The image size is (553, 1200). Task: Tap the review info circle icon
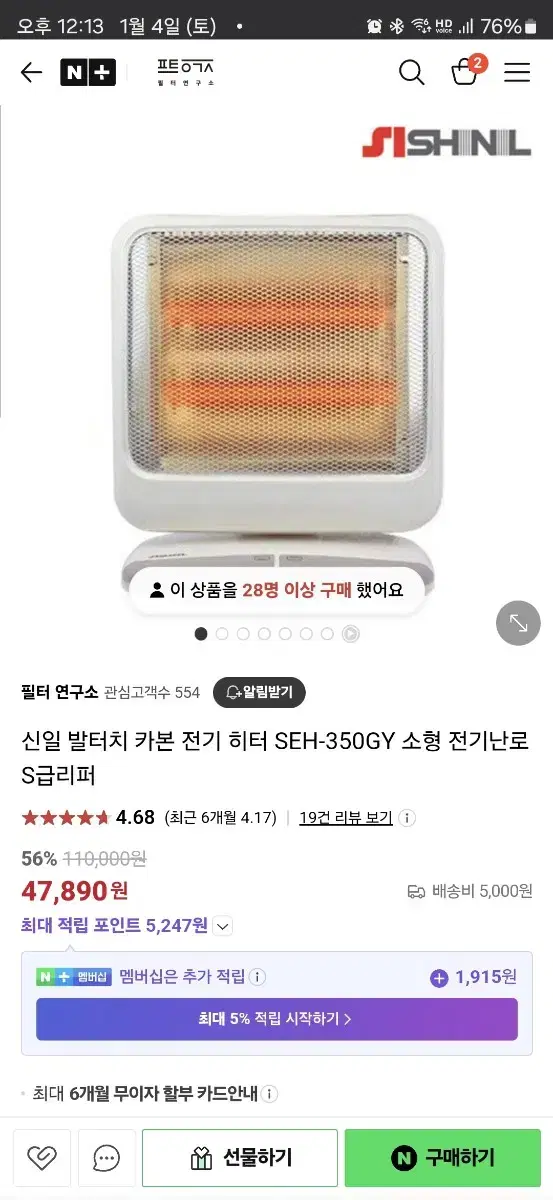pos(407,817)
